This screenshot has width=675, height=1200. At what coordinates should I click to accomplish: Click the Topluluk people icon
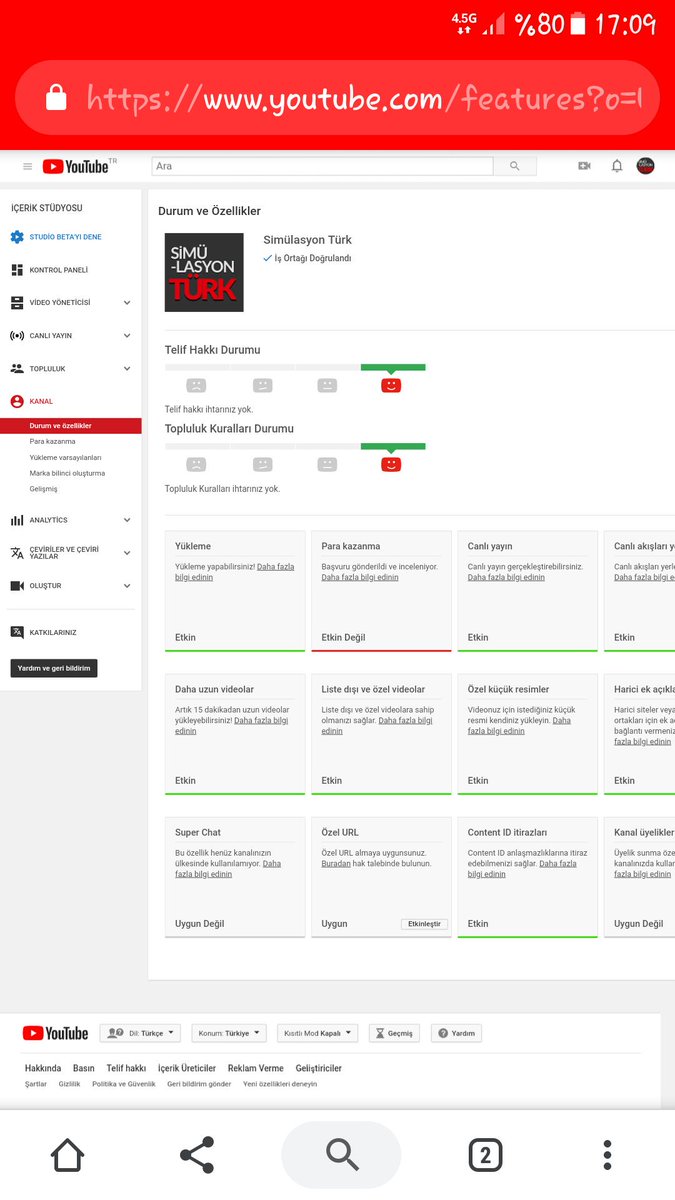(17, 368)
